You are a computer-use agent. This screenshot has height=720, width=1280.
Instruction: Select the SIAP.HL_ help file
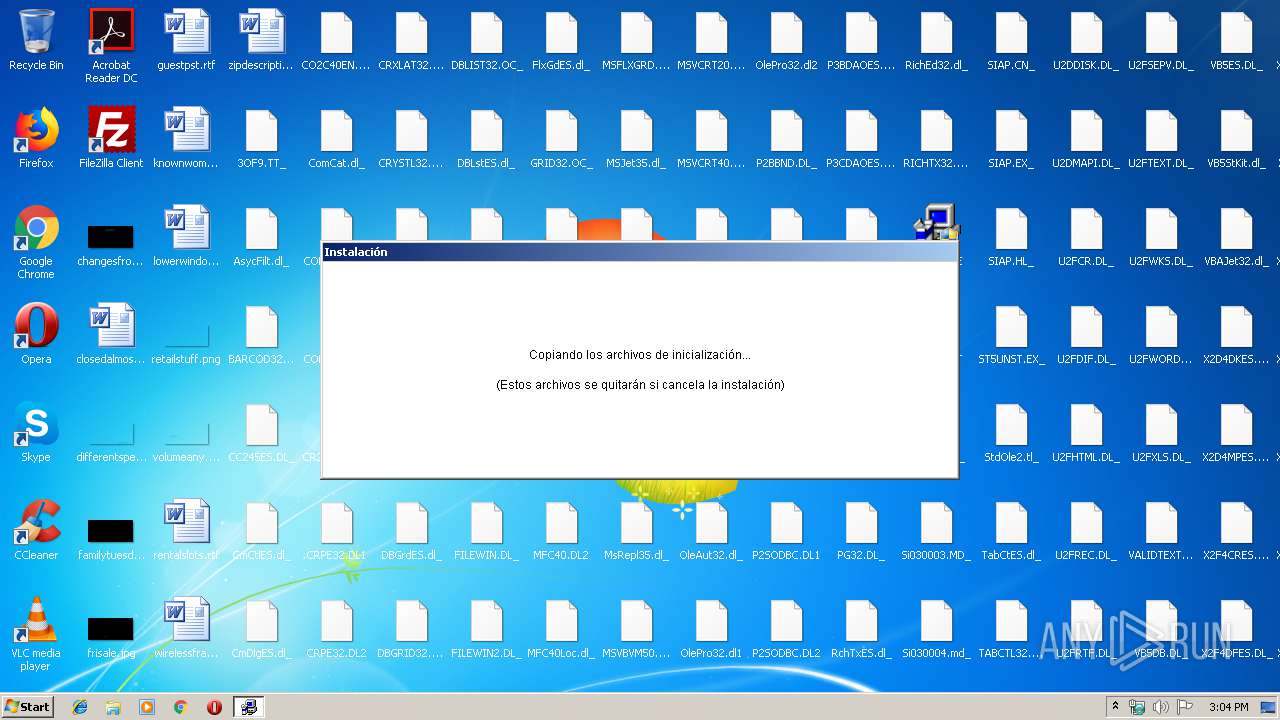coord(1011,236)
